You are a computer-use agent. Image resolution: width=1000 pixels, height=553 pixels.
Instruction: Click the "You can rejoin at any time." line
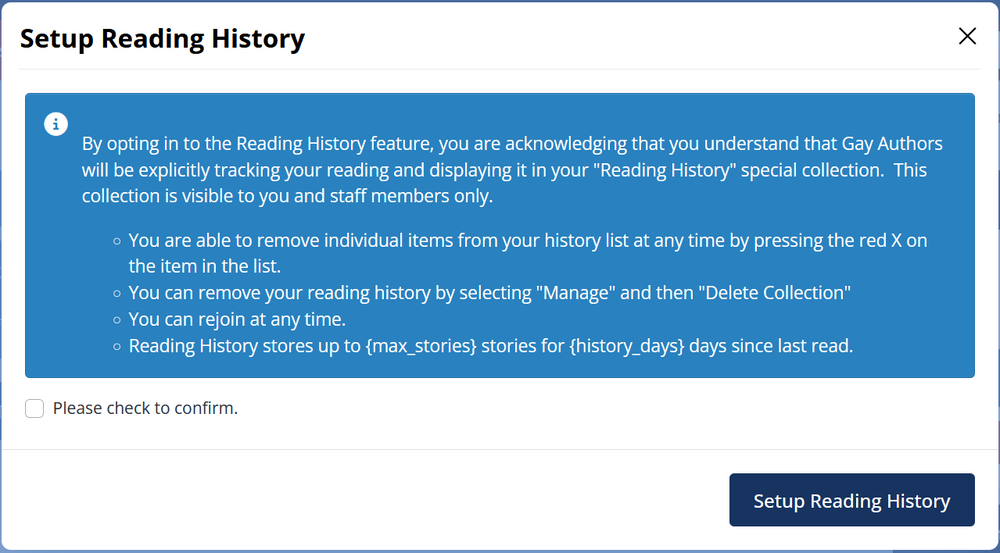pyautogui.click(x=237, y=319)
